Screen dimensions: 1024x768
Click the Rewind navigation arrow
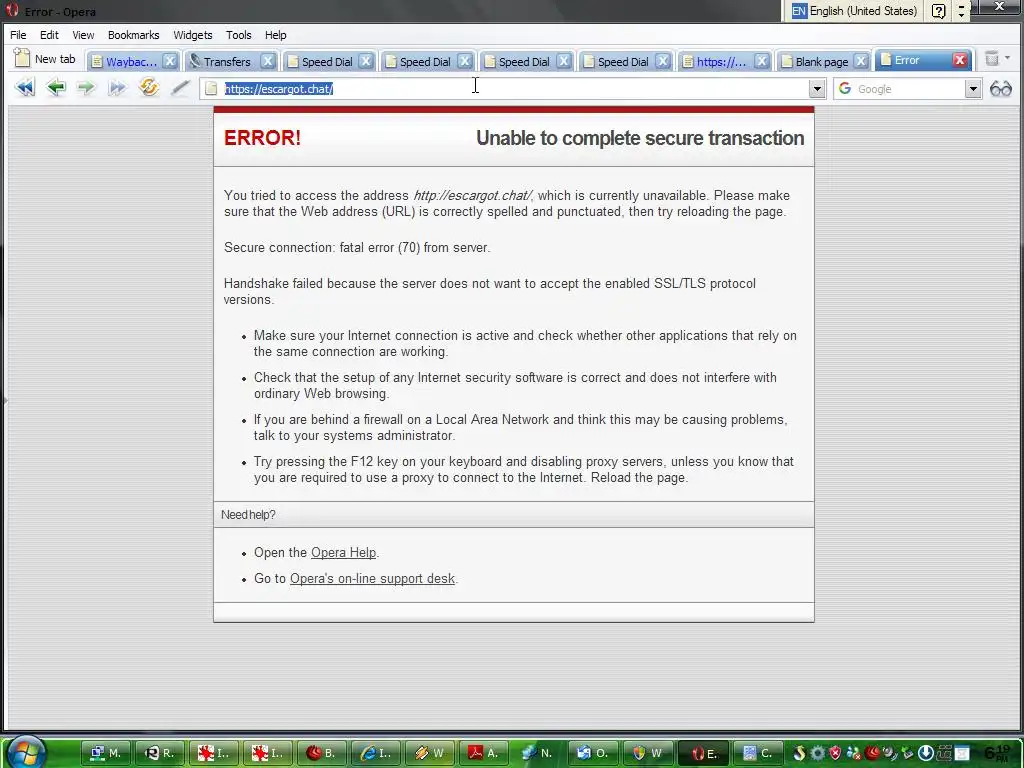(25, 88)
